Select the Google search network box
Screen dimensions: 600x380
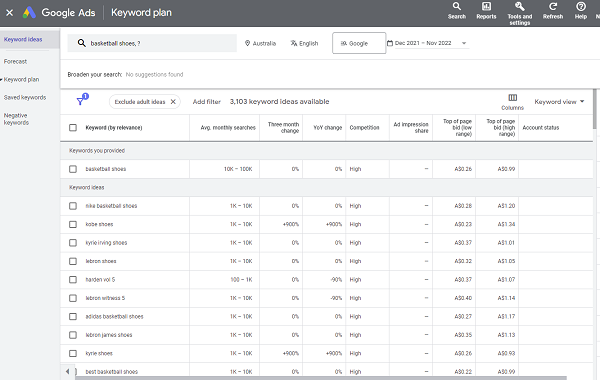point(359,43)
